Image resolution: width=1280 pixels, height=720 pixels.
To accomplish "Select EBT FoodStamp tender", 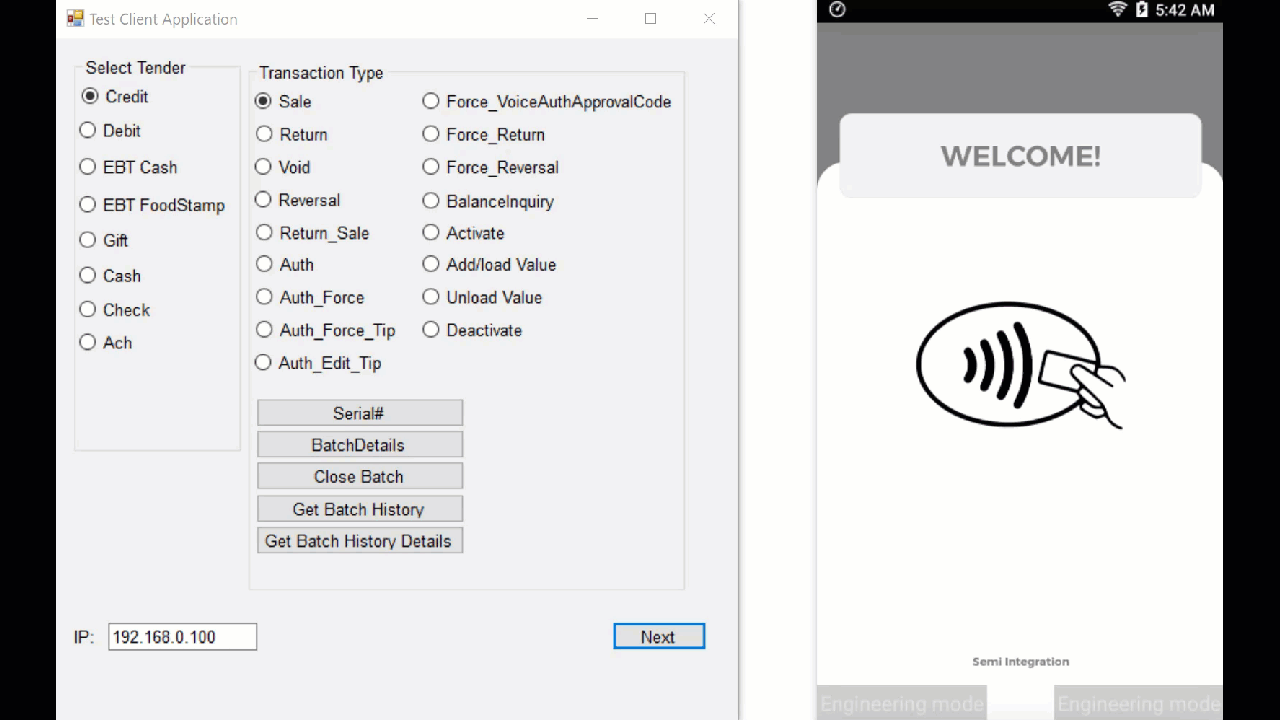I will [x=88, y=205].
